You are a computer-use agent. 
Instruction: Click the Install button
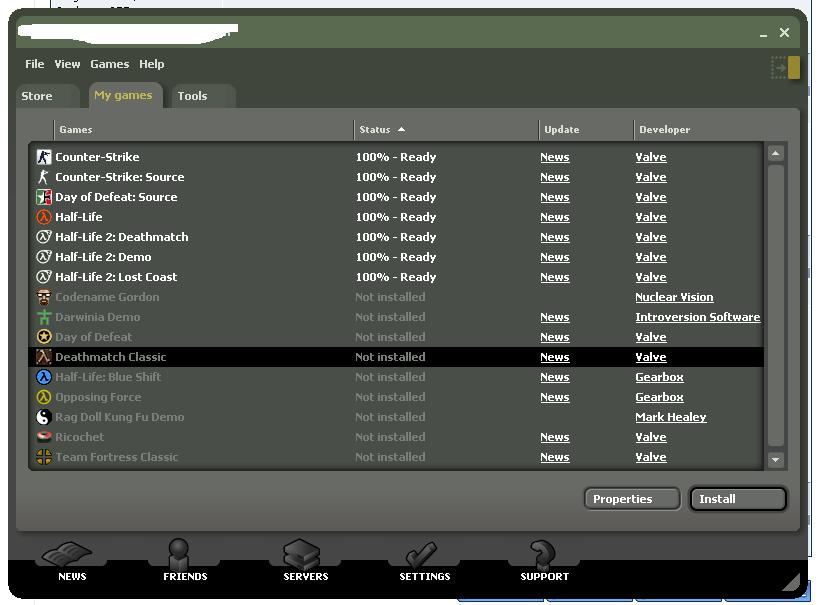tap(738, 499)
